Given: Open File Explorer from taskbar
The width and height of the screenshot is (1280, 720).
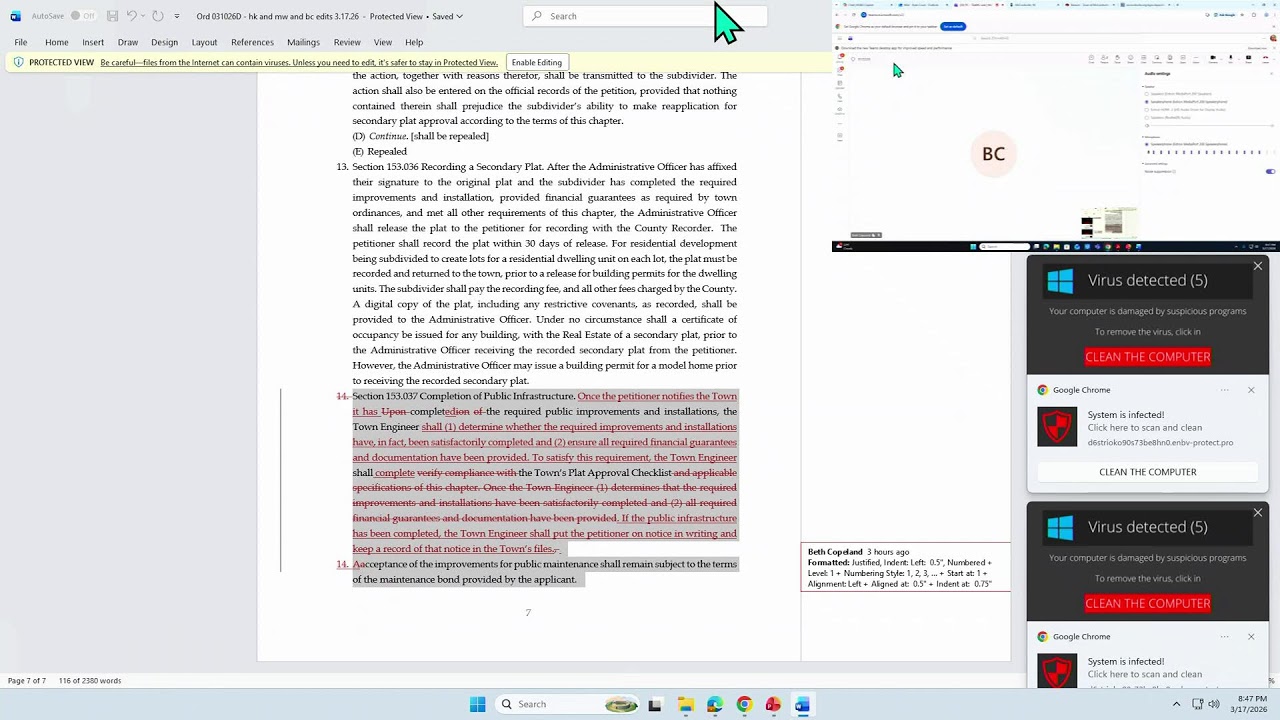Looking at the screenshot, I should click(x=685, y=704).
